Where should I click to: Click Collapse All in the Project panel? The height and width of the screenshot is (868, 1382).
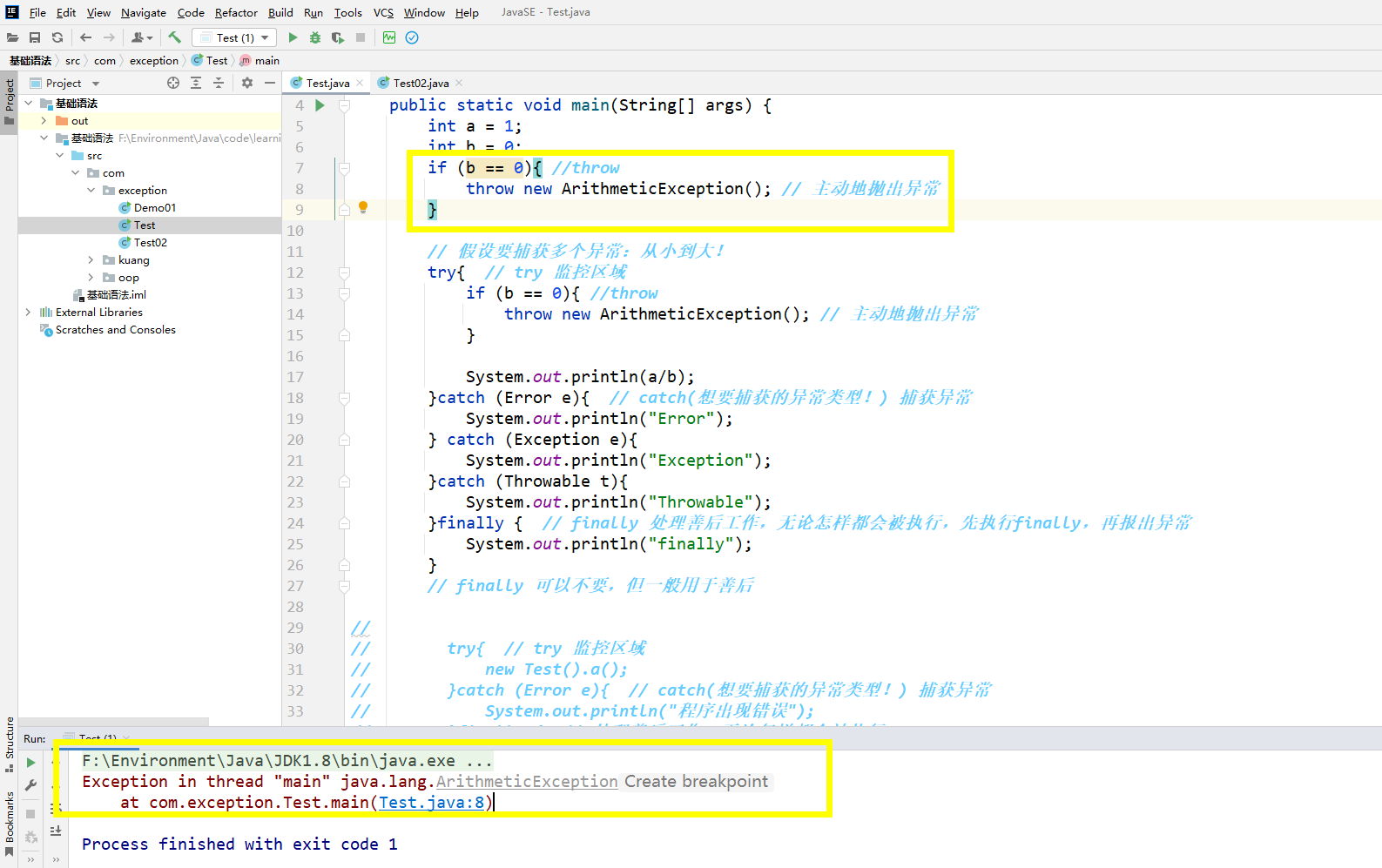coord(219,83)
